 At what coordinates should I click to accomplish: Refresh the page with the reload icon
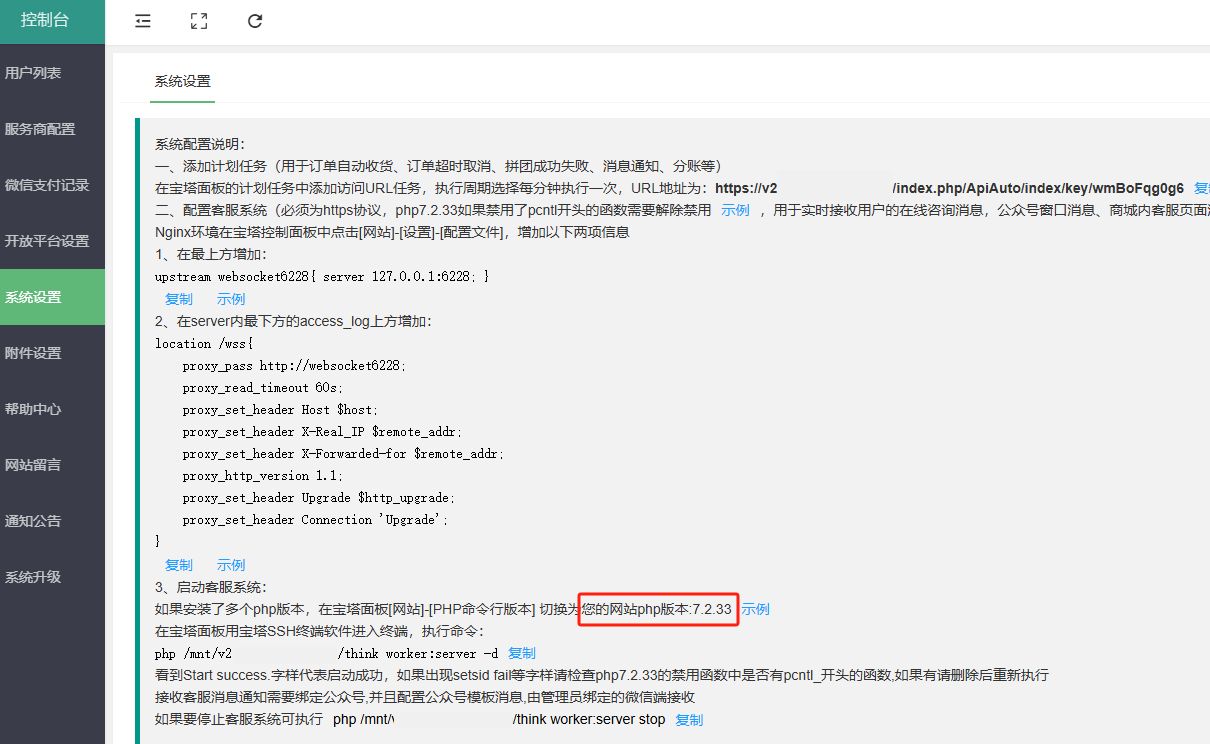click(255, 21)
